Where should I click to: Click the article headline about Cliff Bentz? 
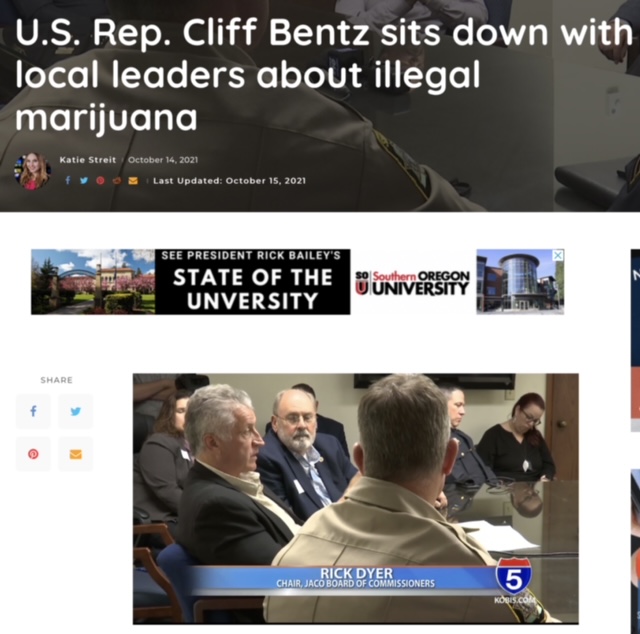pos(322,75)
